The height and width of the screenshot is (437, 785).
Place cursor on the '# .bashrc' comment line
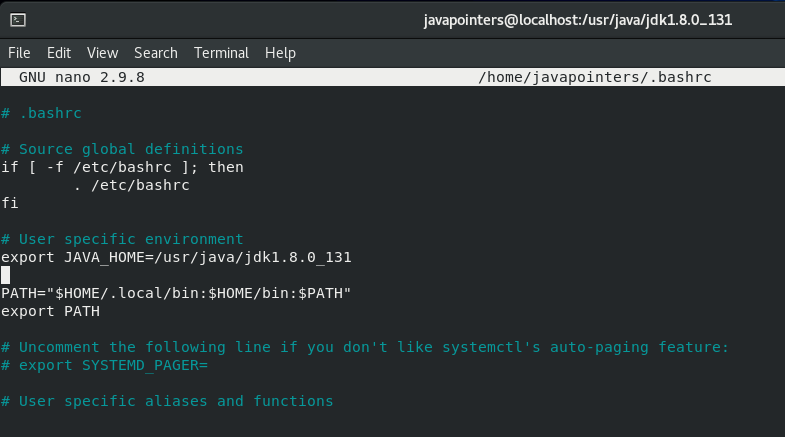point(41,113)
